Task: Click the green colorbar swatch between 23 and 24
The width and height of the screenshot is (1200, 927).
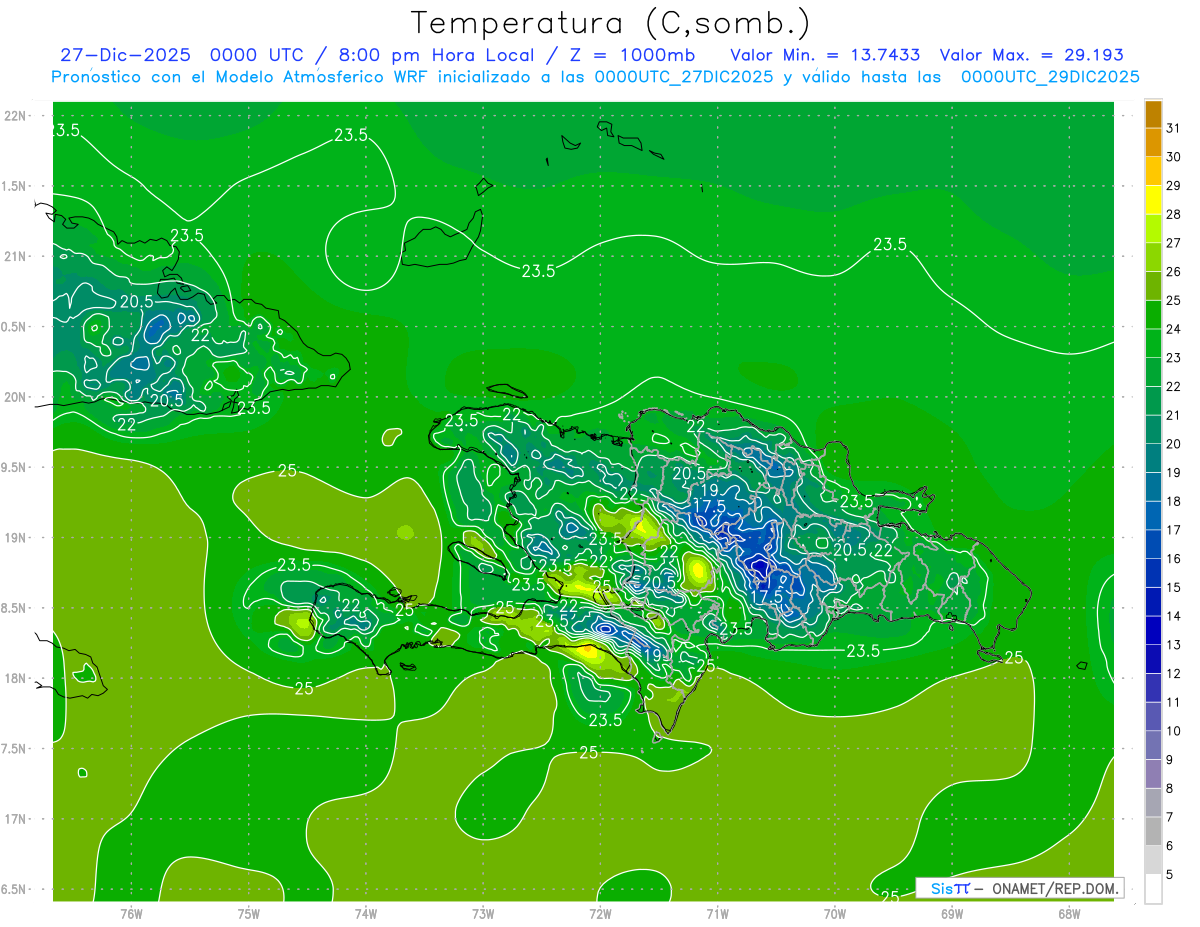Action: coord(1153,343)
